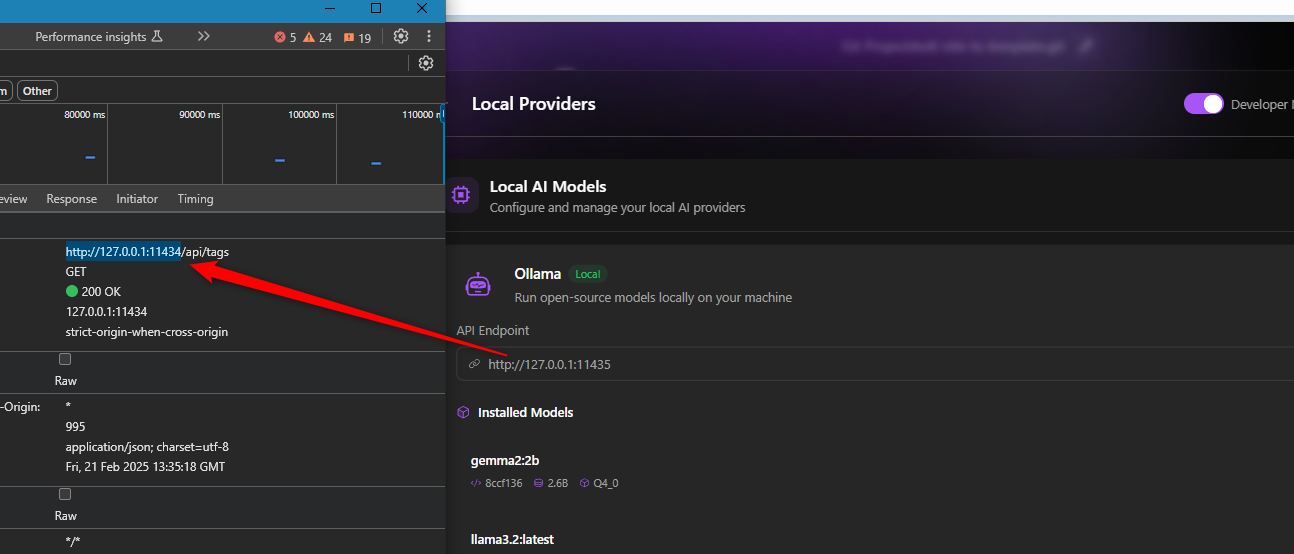Show more DevTools tabs with double chevron
This screenshot has width=1294, height=554.
[204, 36]
